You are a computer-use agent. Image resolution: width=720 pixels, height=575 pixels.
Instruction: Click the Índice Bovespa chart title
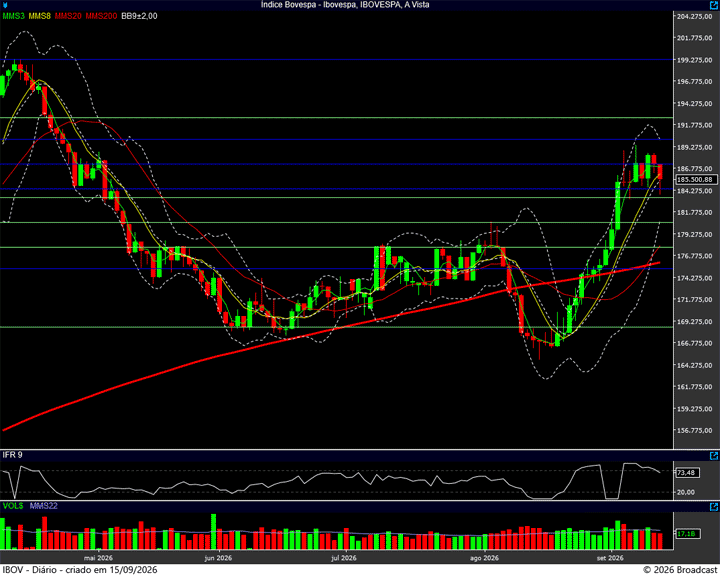(345, 5)
